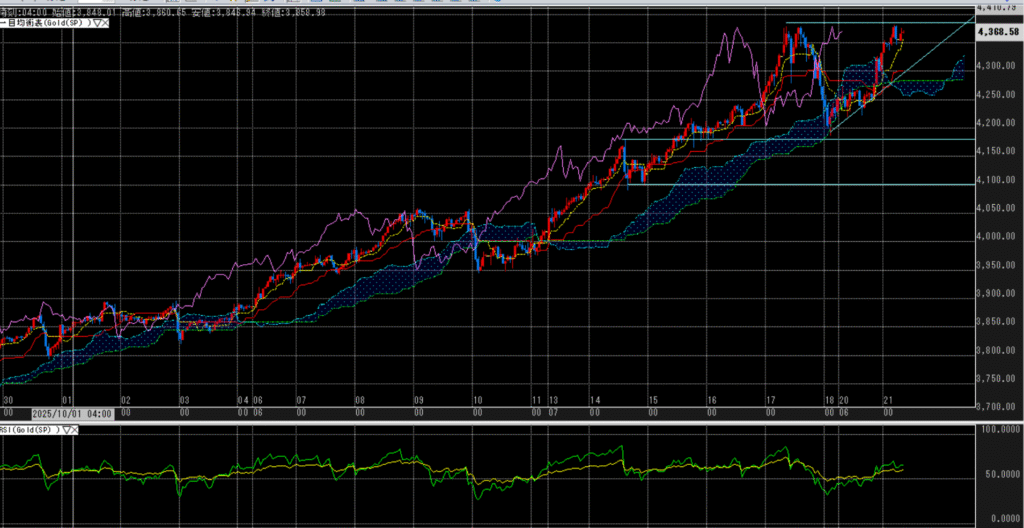This screenshot has width=1024, height=528.
Task: Click the minus icon before 一目均衡表 title
Action: (x=4, y=22)
